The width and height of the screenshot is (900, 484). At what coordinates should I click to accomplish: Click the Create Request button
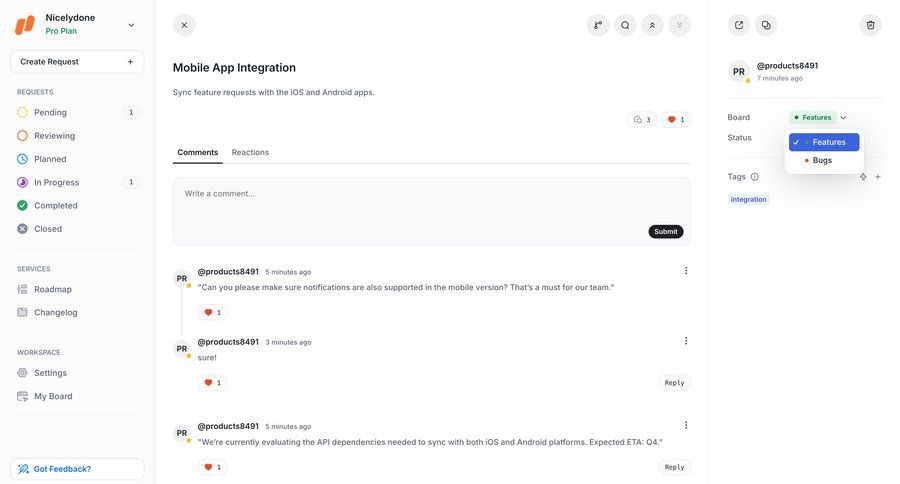coord(77,62)
